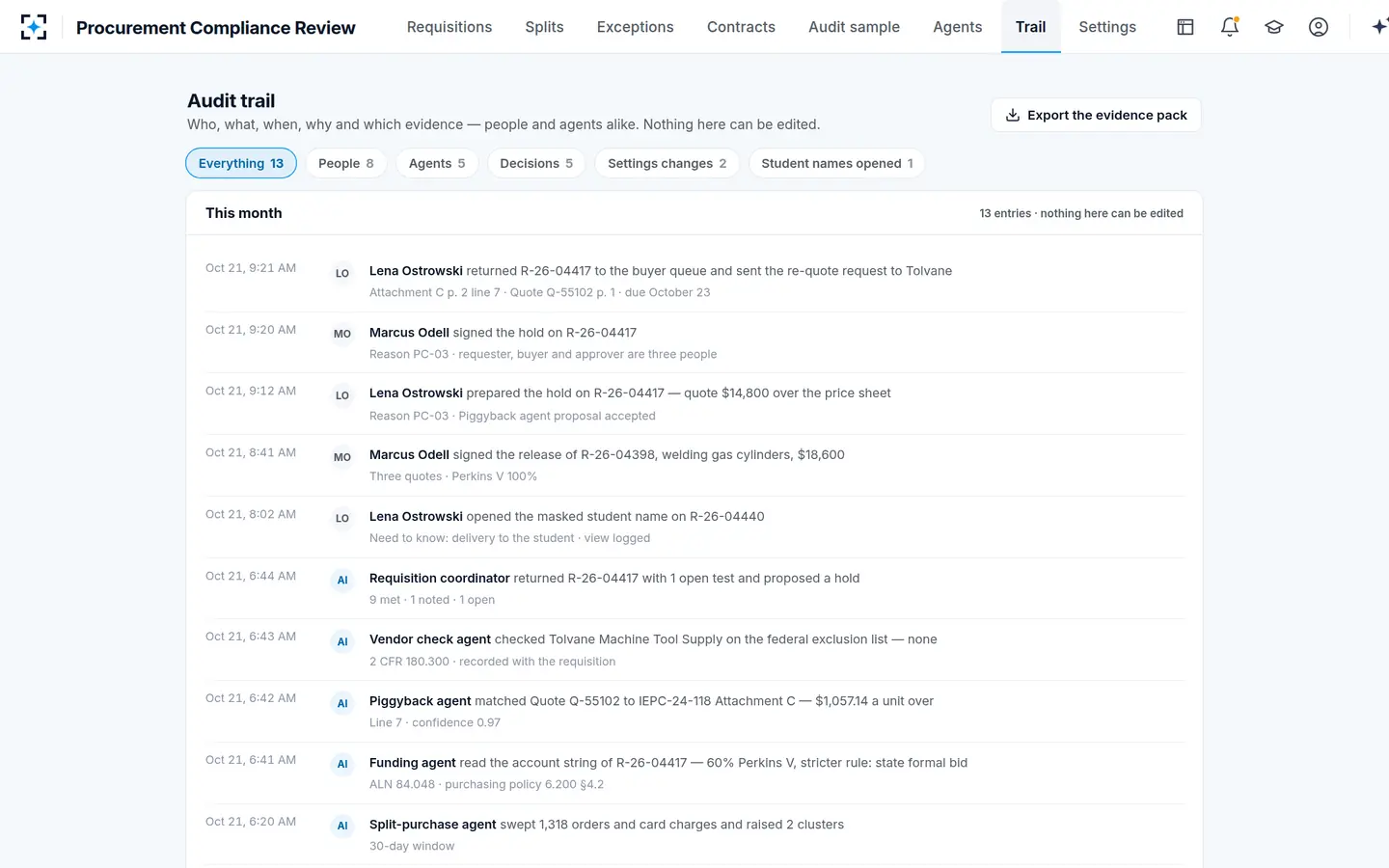Click 30-day window detail text

click(x=412, y=846)
